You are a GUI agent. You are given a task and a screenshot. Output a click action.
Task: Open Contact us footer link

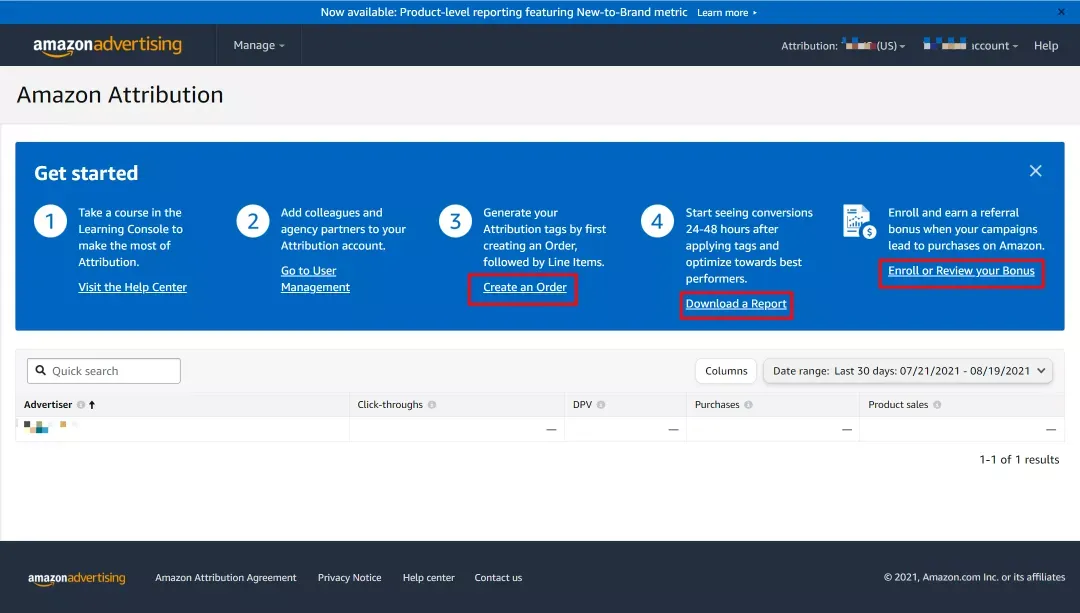498,578
